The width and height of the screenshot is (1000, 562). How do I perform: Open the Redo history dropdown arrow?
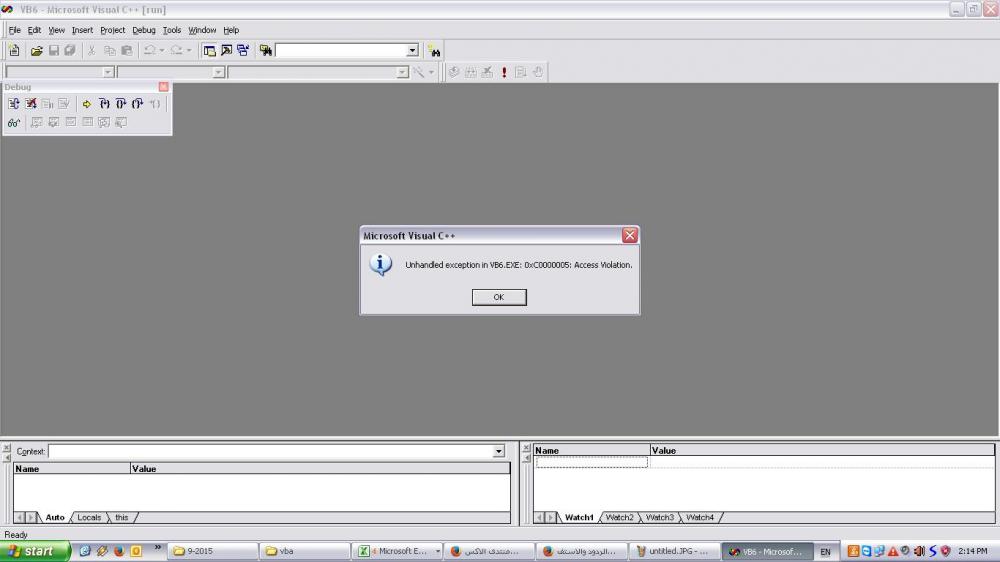tap(188, 50)
